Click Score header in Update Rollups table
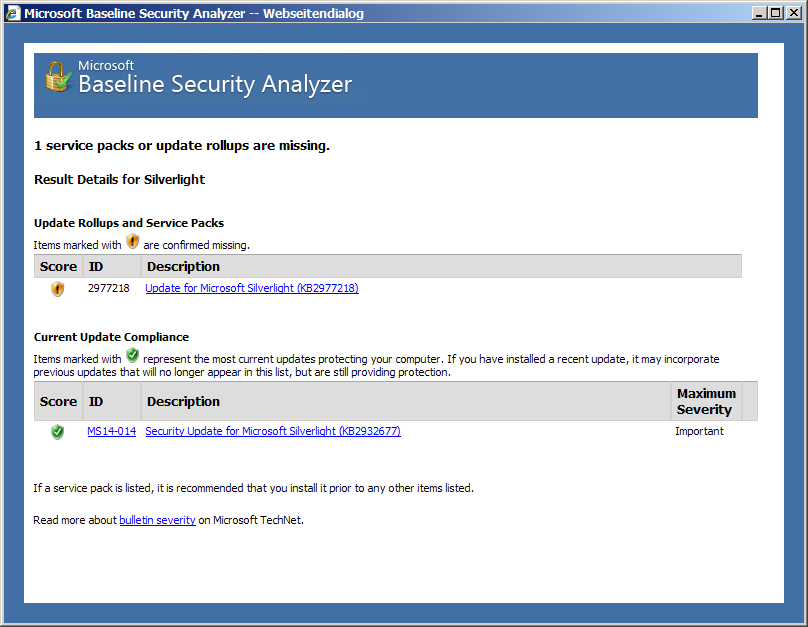The image size is (808, 627). (58, 267)
